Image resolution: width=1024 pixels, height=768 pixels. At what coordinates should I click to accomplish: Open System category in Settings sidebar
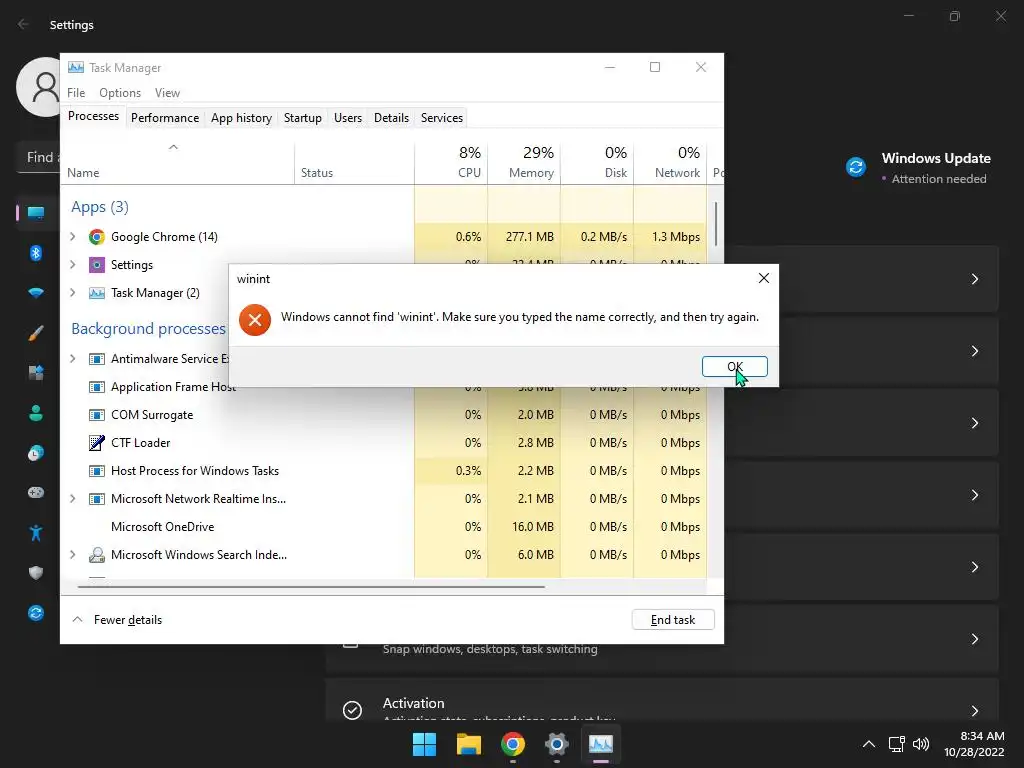click(x=36, y=213)
